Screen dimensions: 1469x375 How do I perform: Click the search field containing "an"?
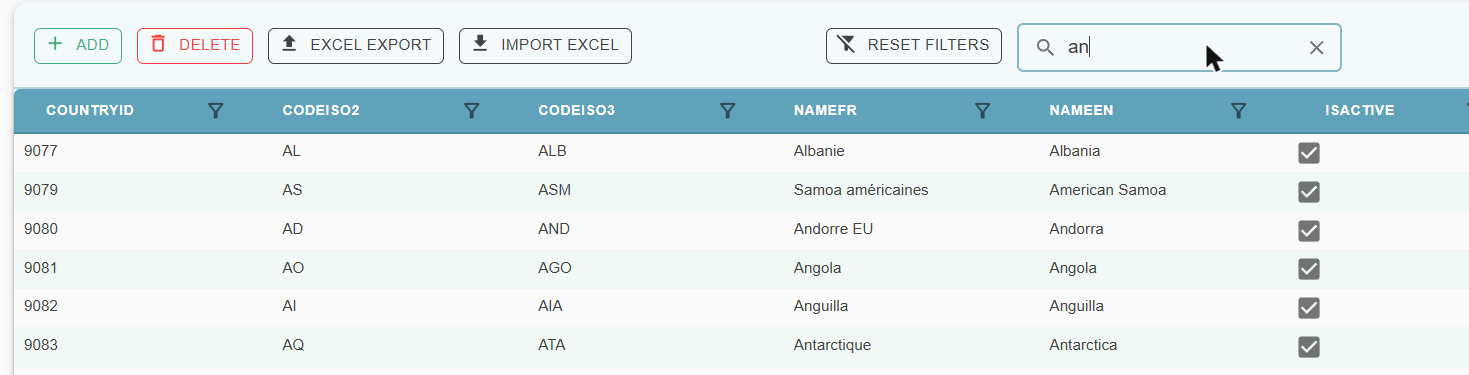pos(1180,48)
